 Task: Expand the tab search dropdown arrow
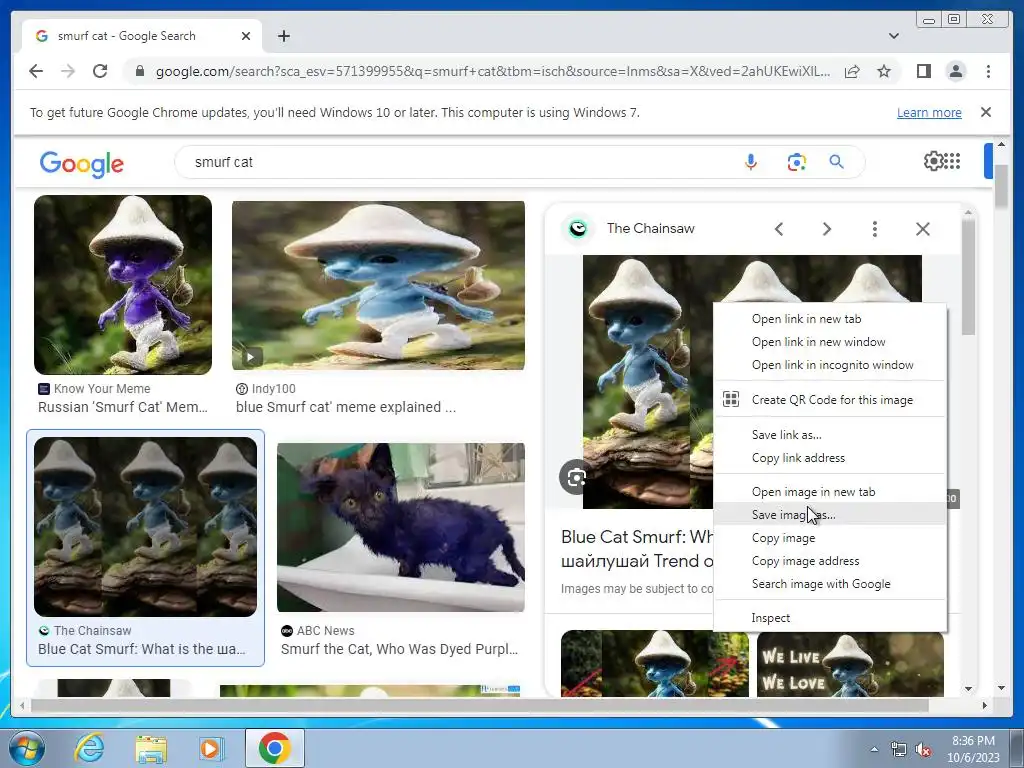(894, 36)
